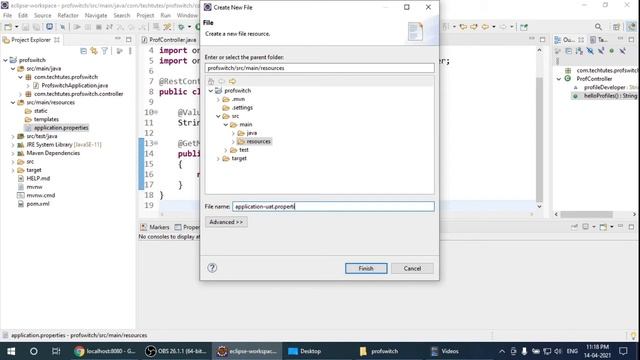Screen dimensions: 640x360
Task: Expand the target folder in the dialog tree
Action: click(218, 158)
